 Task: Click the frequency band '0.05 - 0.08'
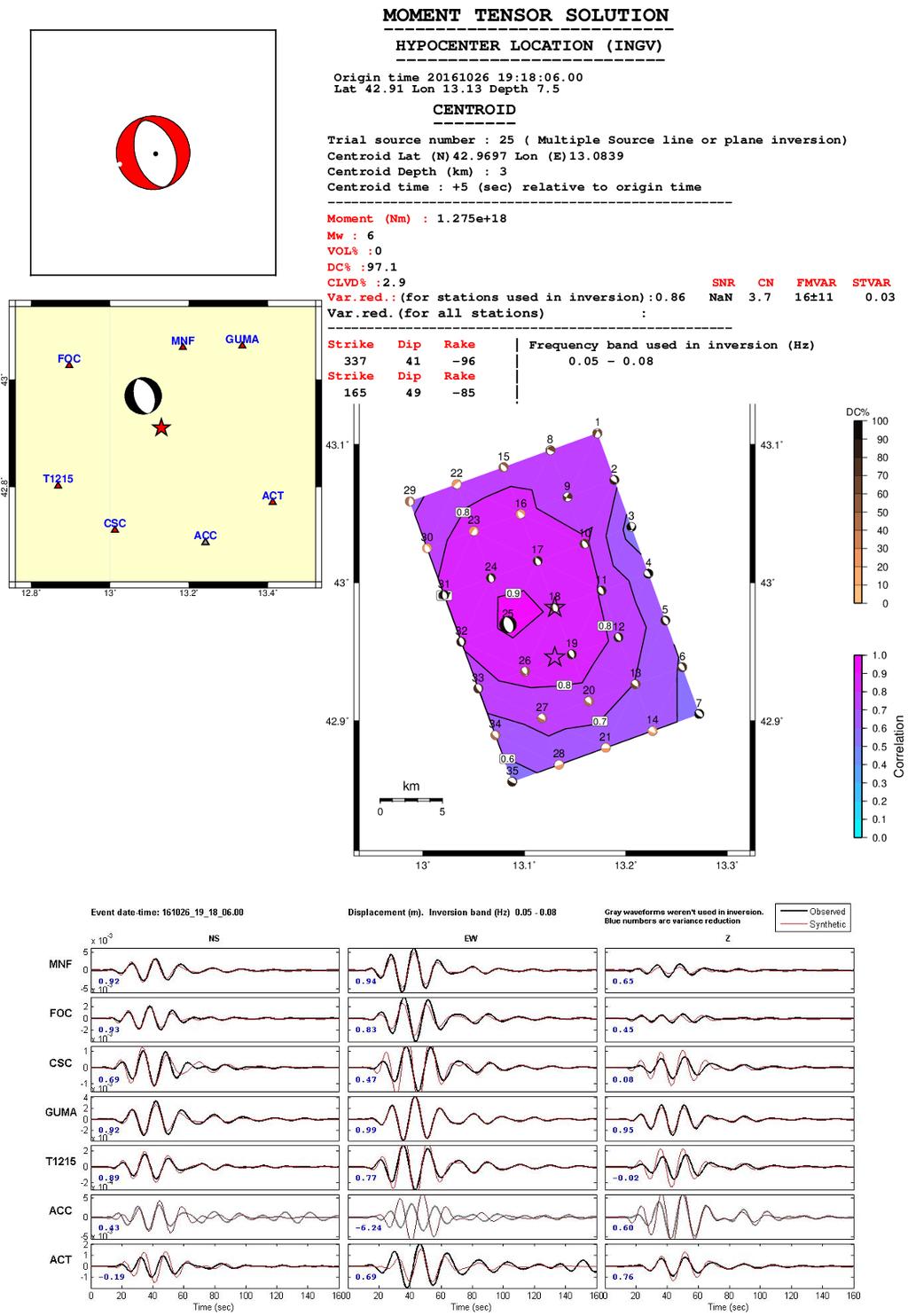610,361
